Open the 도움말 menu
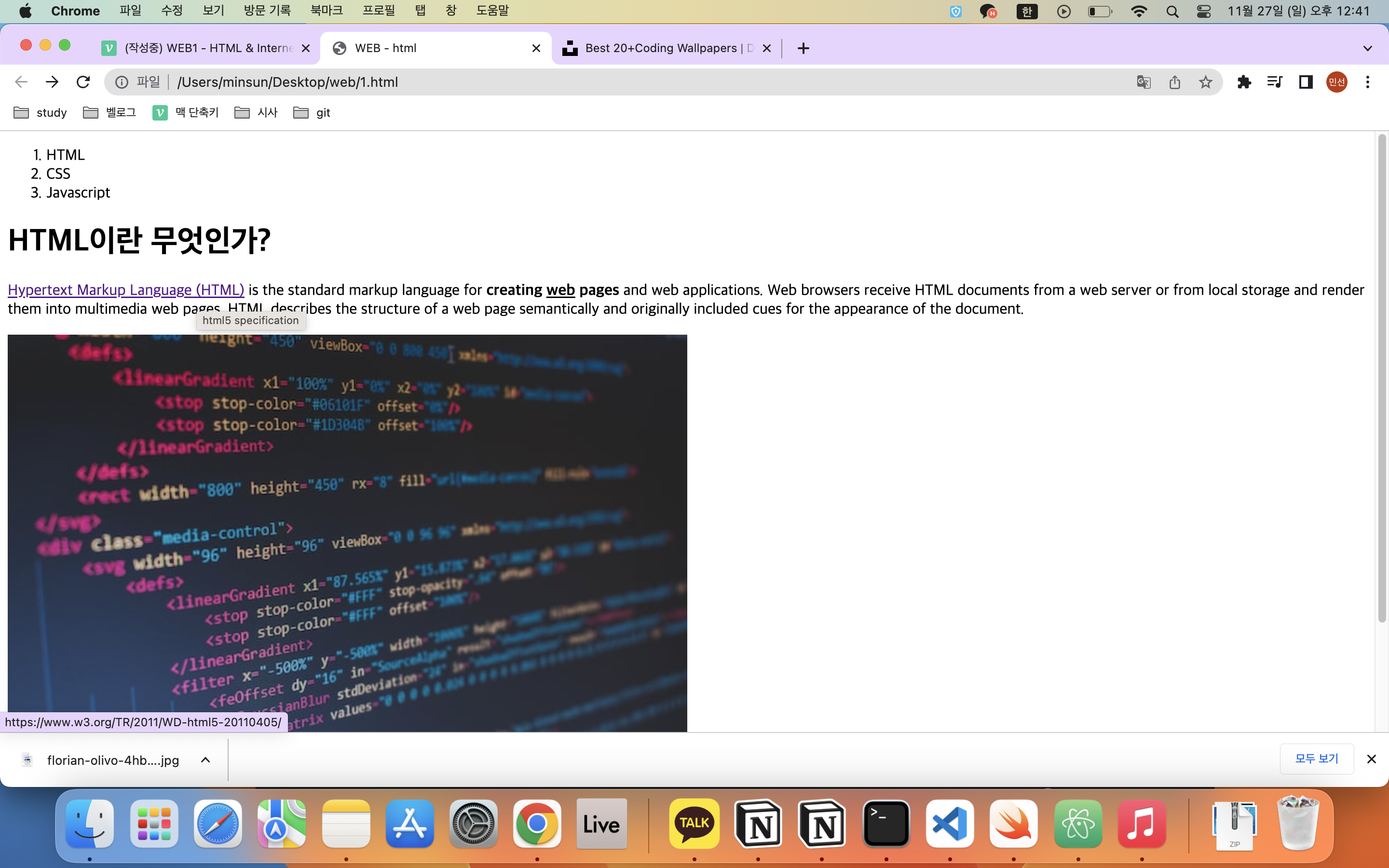The image size is (1389, 868). (x=492, y=11)
